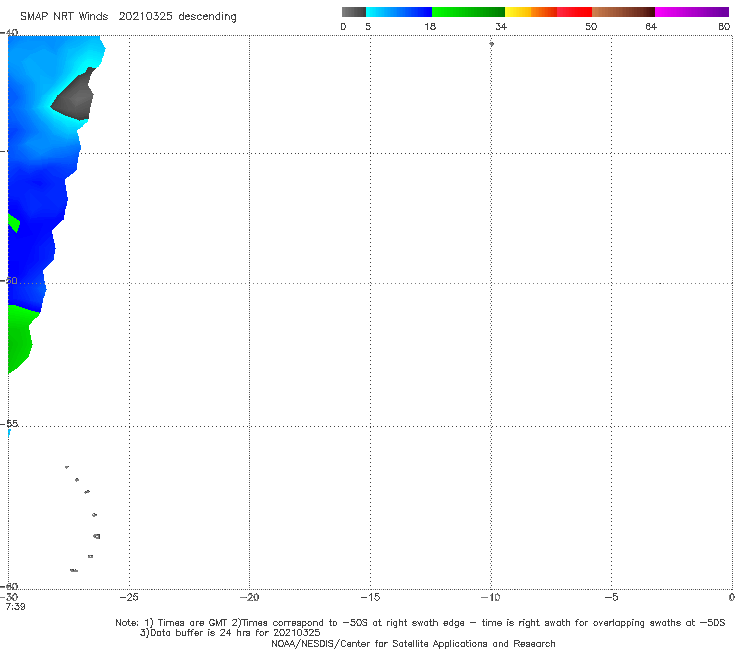Click the color bar label '34'

501,26
